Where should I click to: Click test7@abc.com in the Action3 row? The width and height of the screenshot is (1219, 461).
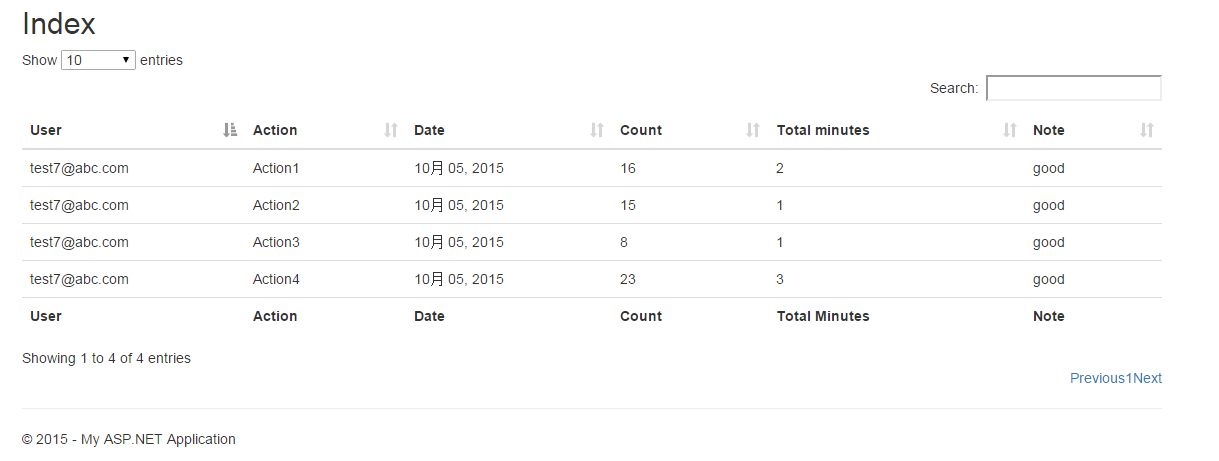click(79, 242)
